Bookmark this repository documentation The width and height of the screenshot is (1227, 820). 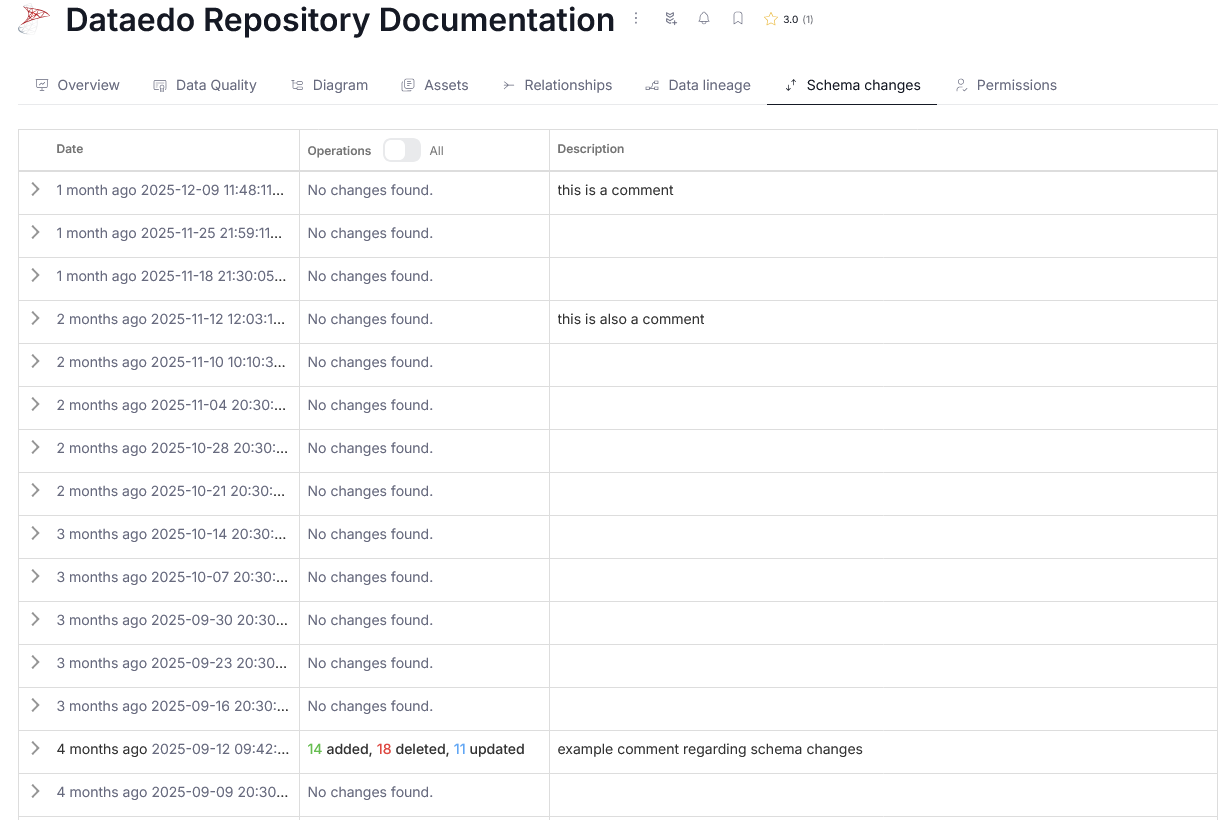coord(738,19)
